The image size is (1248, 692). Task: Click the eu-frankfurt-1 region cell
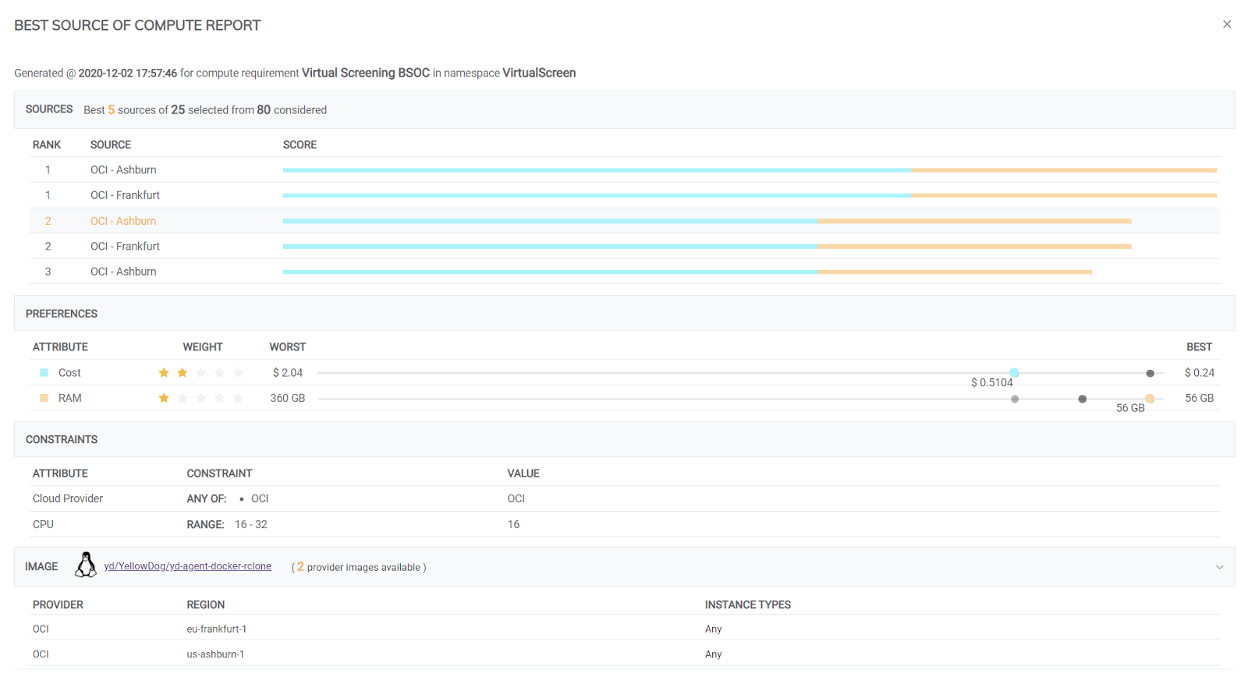pyautogui.click(x=216, y=629)
